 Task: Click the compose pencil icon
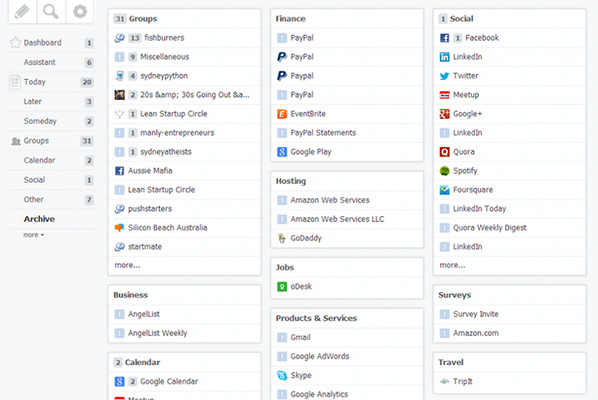[22, 11]
